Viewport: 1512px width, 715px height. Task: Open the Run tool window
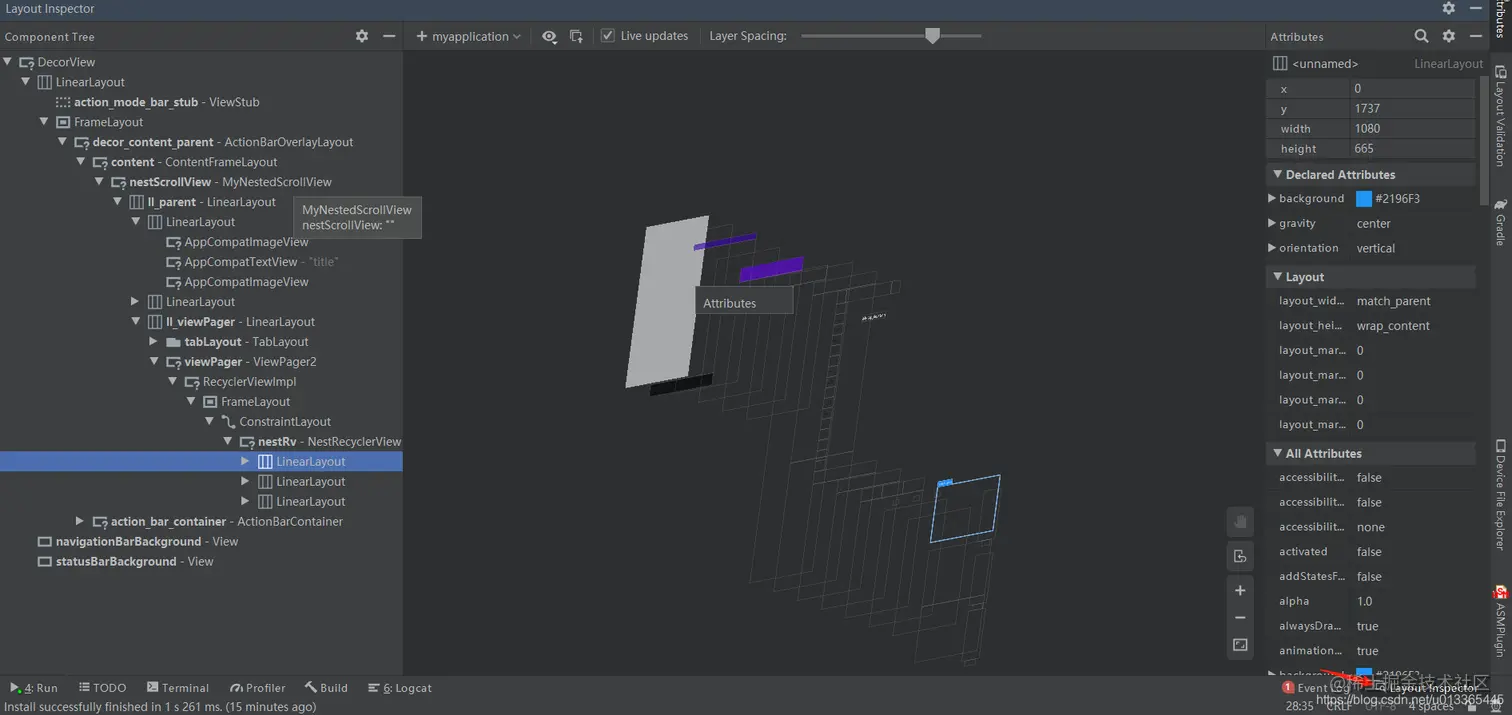click(x=34, y=688)
